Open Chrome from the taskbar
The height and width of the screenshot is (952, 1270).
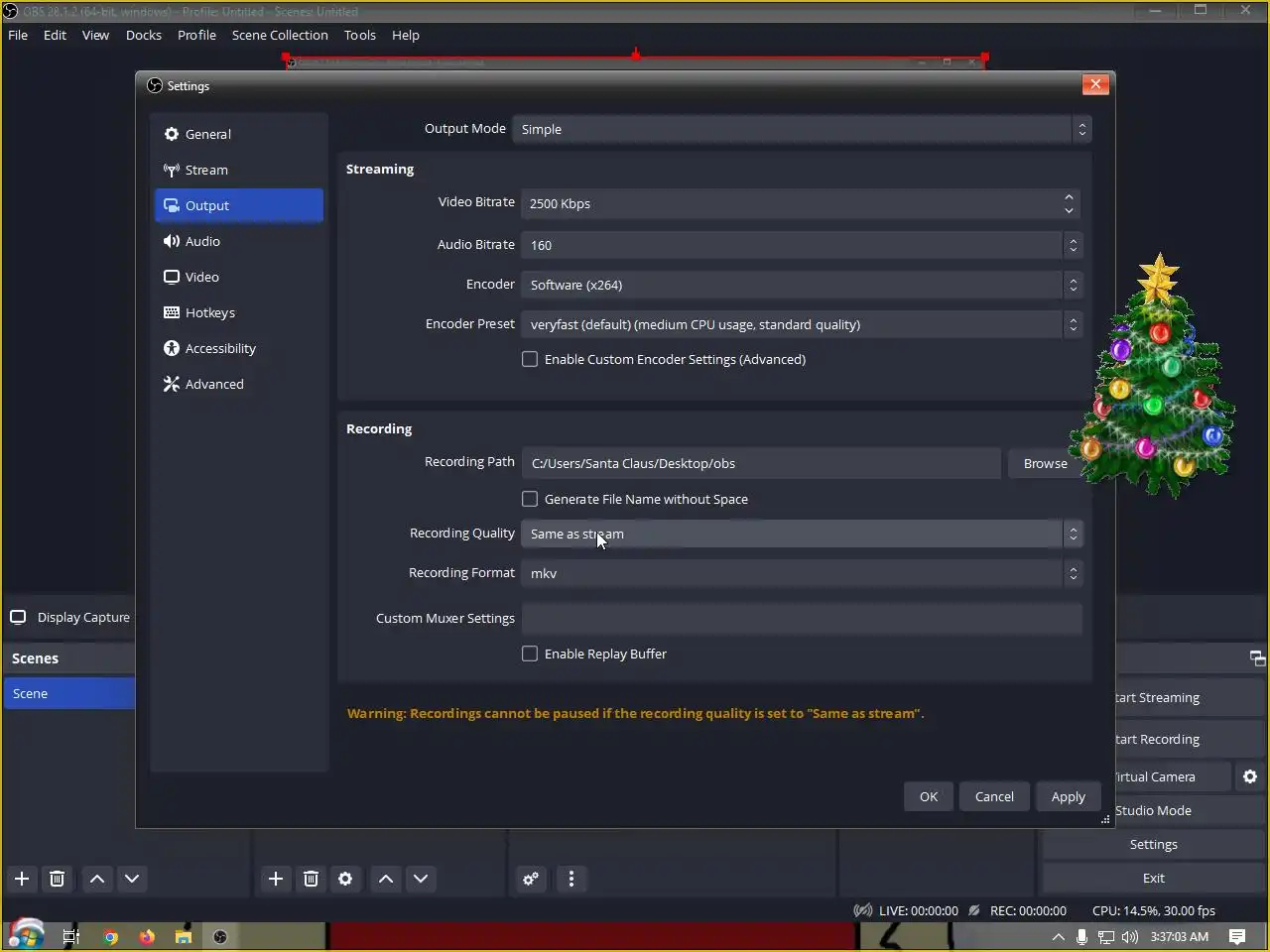point(111,936)
